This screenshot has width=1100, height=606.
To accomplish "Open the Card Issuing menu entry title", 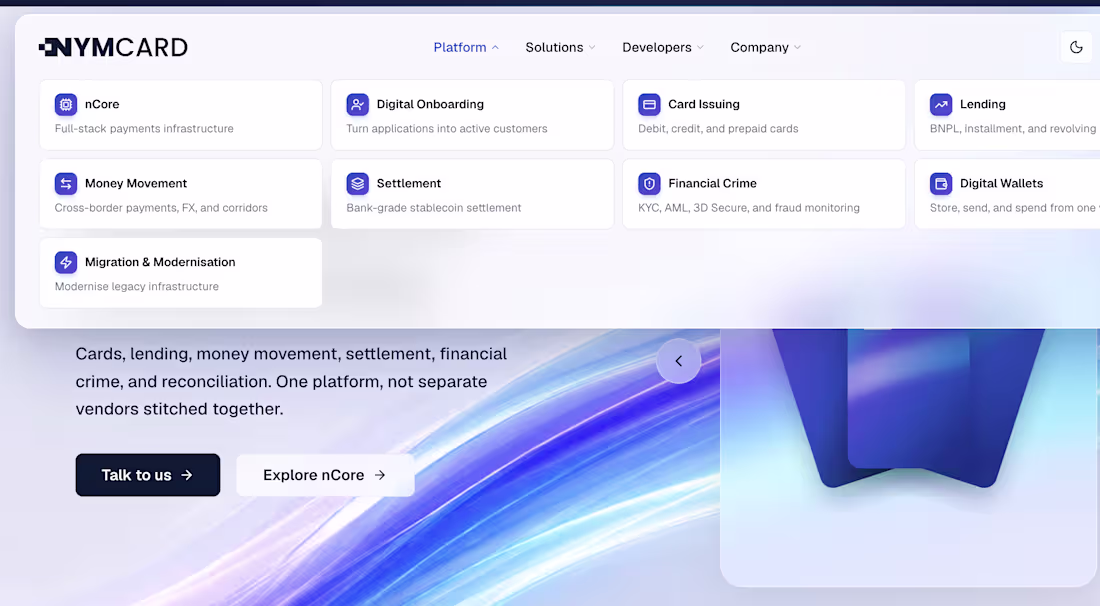I will pos(704,104).
